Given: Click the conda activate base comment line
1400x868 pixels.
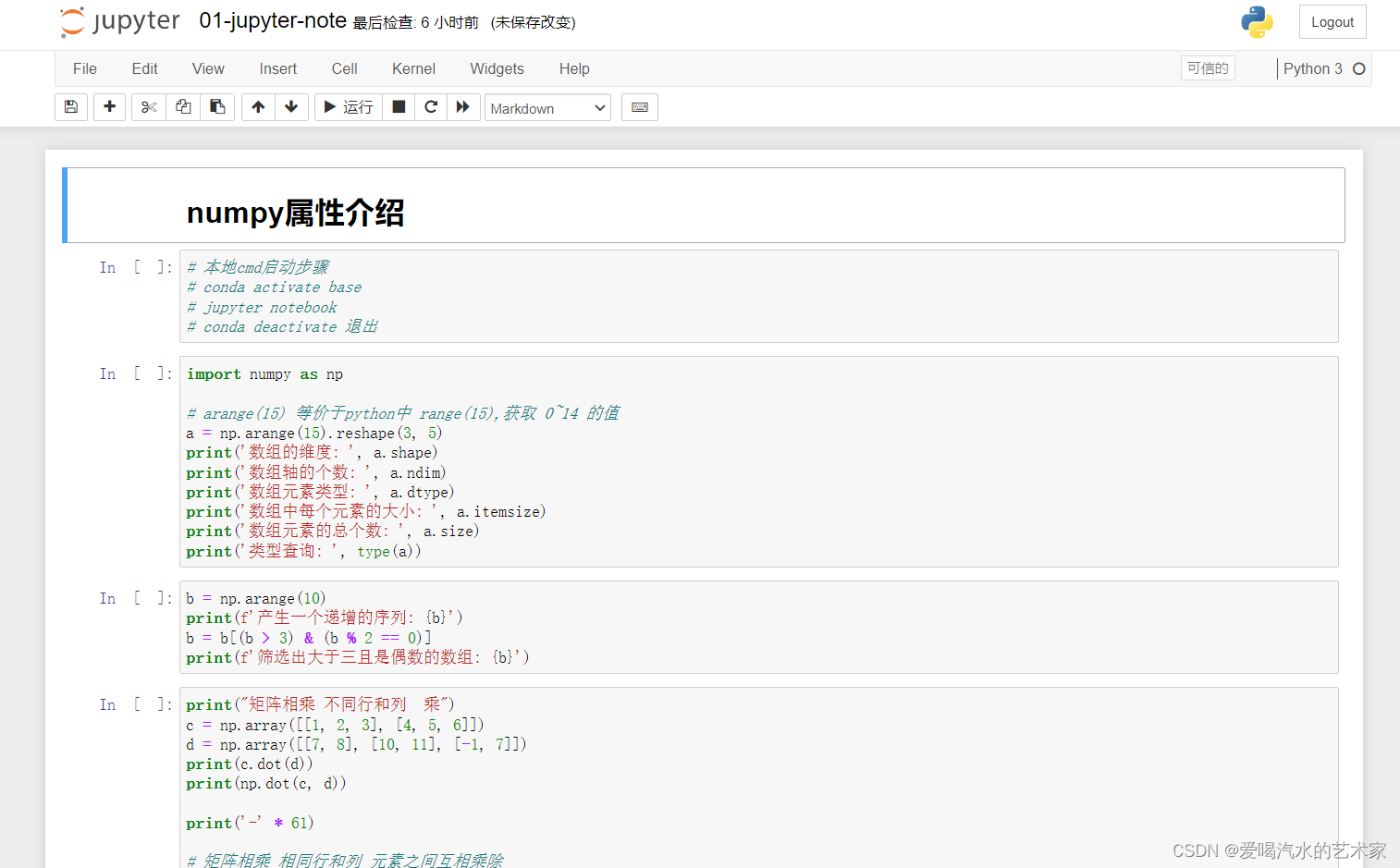Looking at the screenshot, I should click(x=275, y=287).
